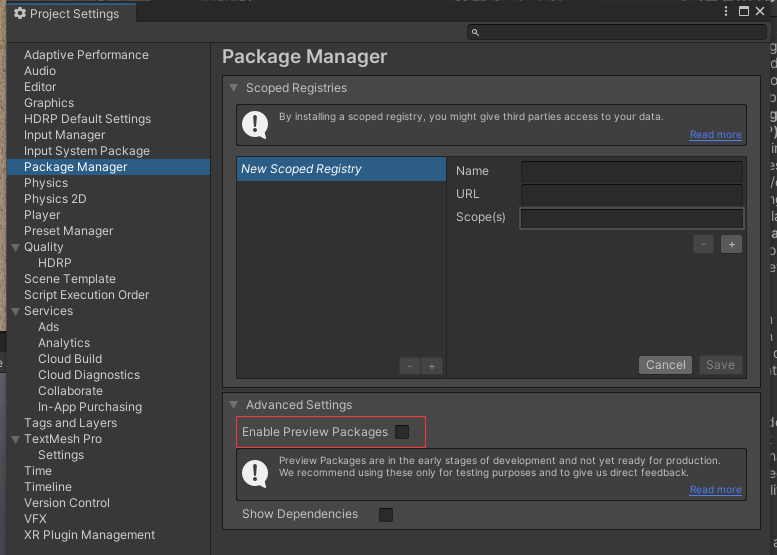Image resolution: width=777 pixels, height=555 pixels.
Task: Remove selected registry with minus button
Action: tap(410, 366)
